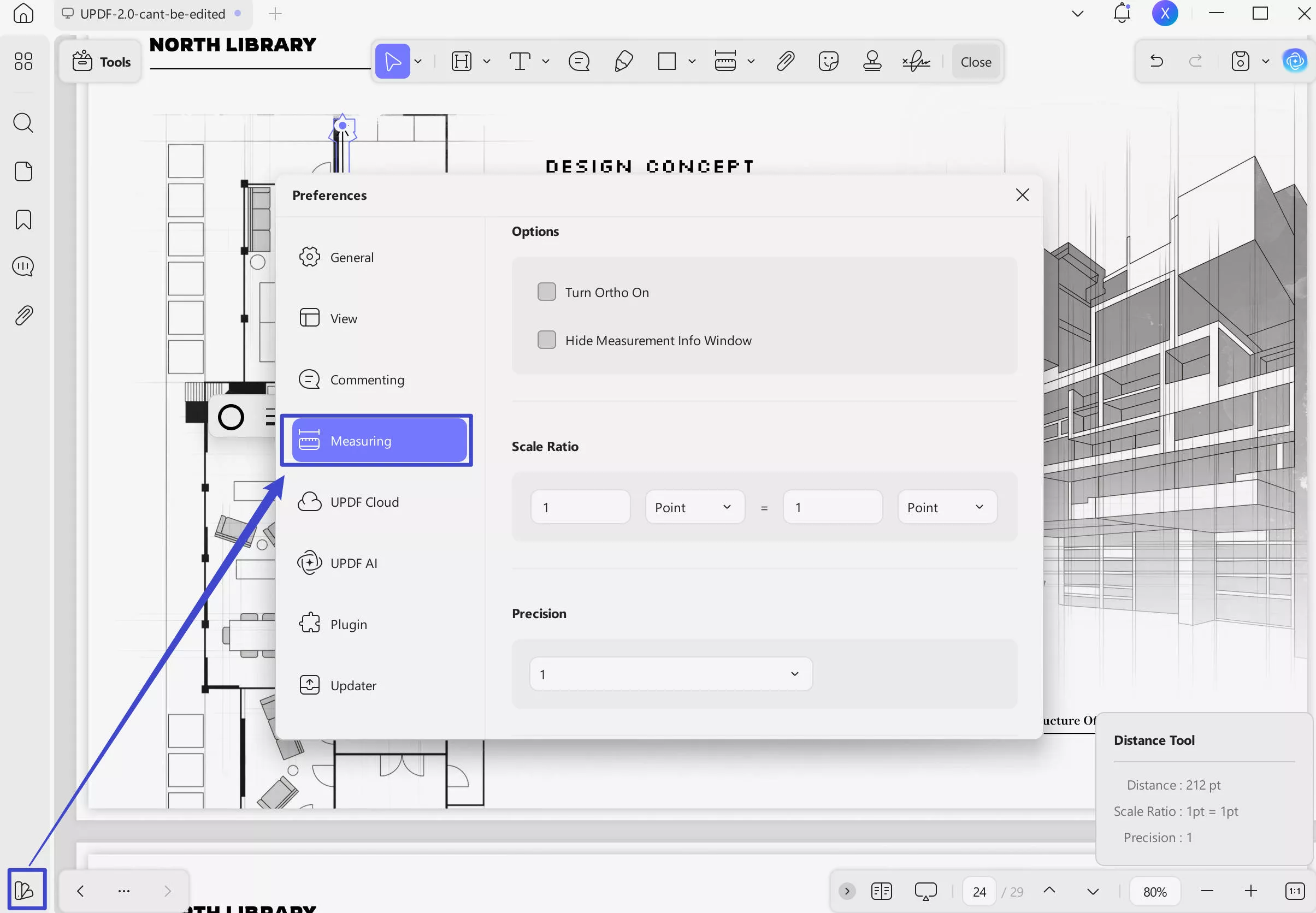Image resolution: width=1316 pixels, height=913 pixels.
Task: Open the second Scale Ratio Point dropdown
Action: coord(946,507)
